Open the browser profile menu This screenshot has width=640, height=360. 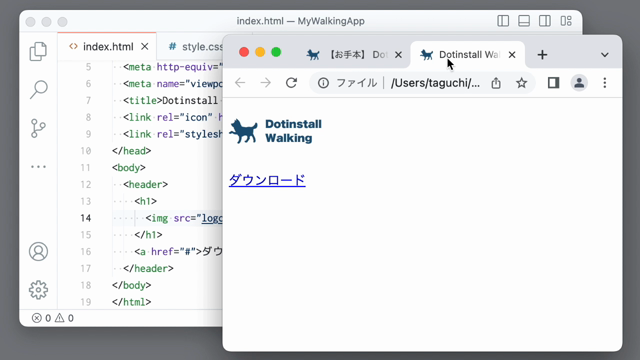click(579, 83)
